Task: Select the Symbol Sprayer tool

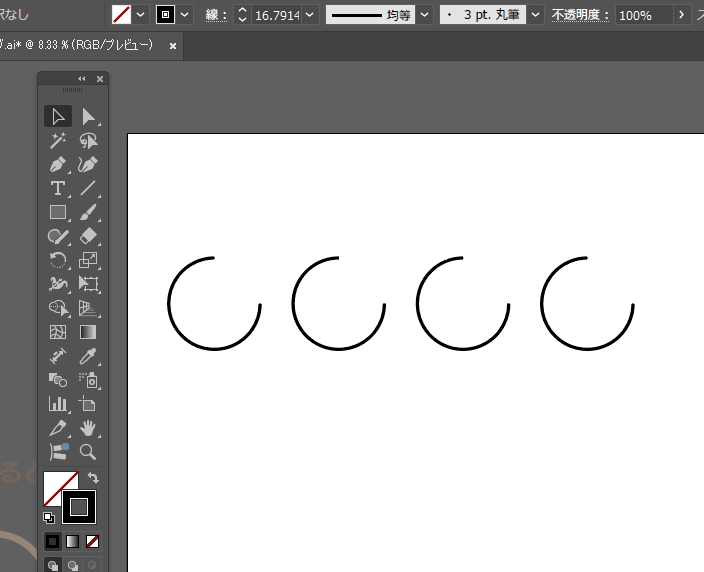Action: 88,380
